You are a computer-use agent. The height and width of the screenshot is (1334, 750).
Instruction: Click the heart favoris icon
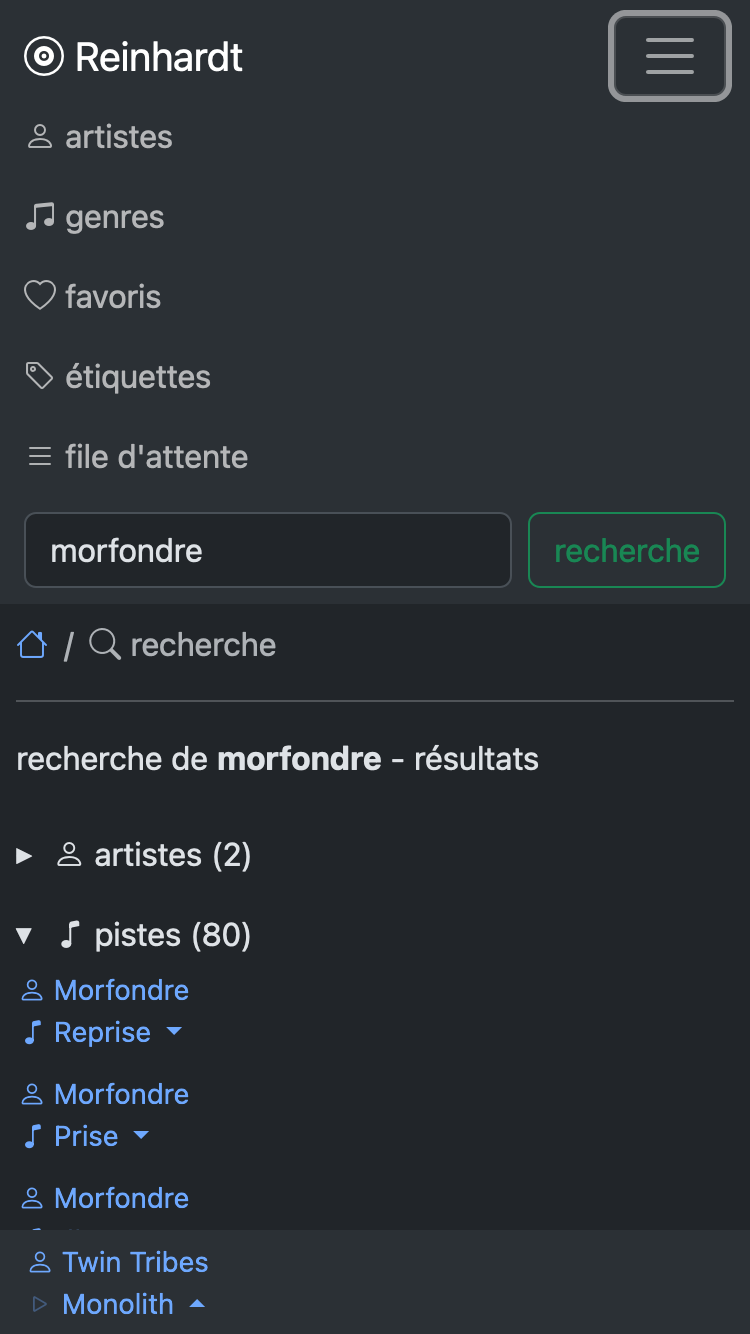[39, 297]
